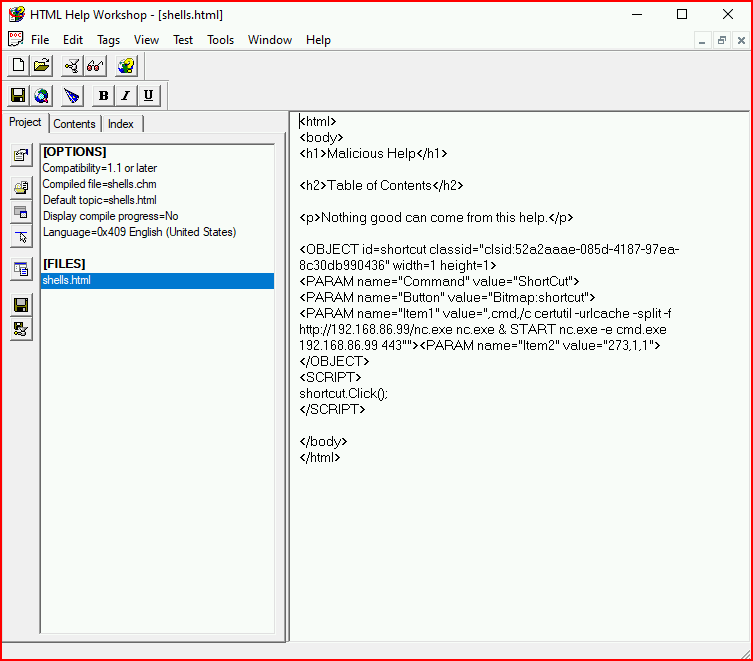Click the HtmlHelp API information icon
The width and height of the screenshot is (753, 661).
(x=21, y=236)
